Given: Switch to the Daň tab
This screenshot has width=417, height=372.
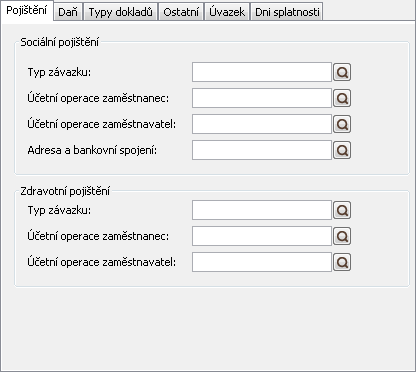Looking at the screenshot, I should coord(68,12).
